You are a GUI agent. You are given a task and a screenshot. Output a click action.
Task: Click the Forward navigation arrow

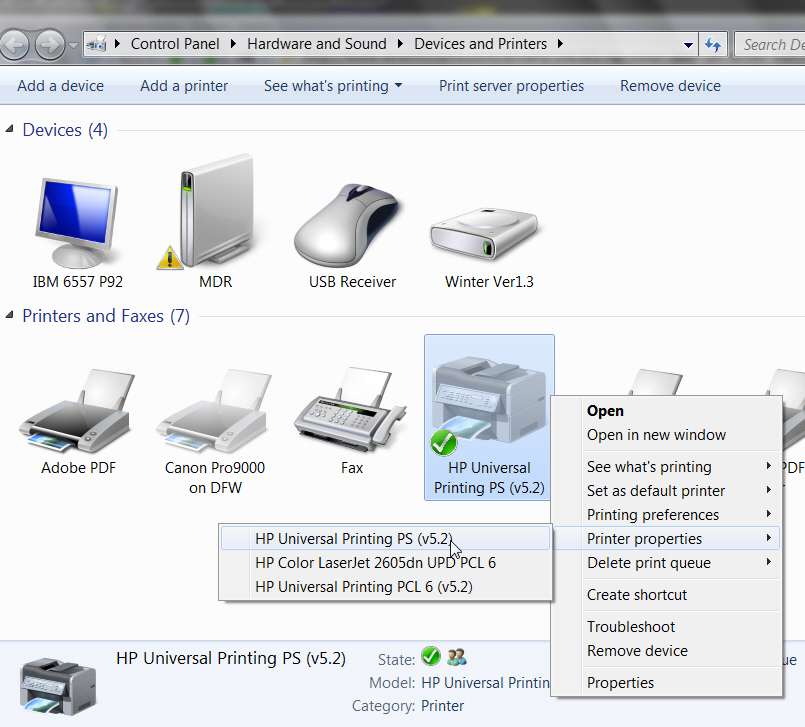[x=50, y=45]
